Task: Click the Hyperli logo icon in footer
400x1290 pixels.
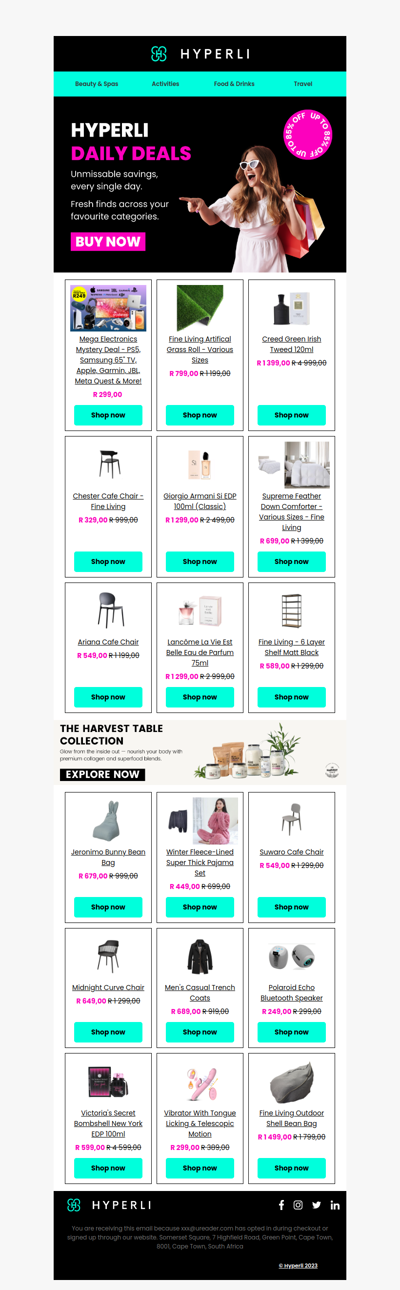Action: tap(73, 1205)
